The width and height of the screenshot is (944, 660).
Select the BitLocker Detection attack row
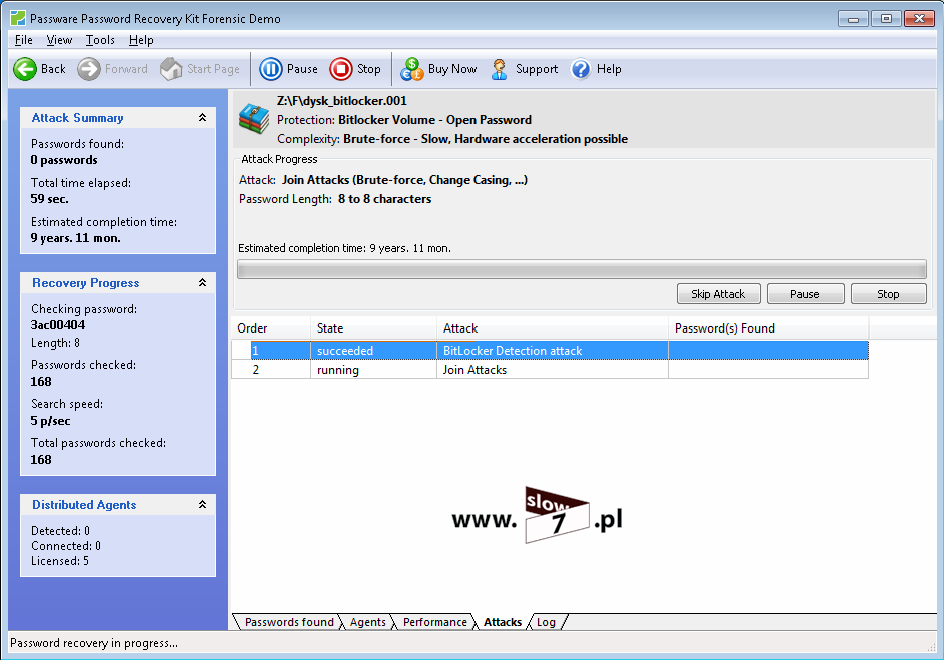(550, 350)
